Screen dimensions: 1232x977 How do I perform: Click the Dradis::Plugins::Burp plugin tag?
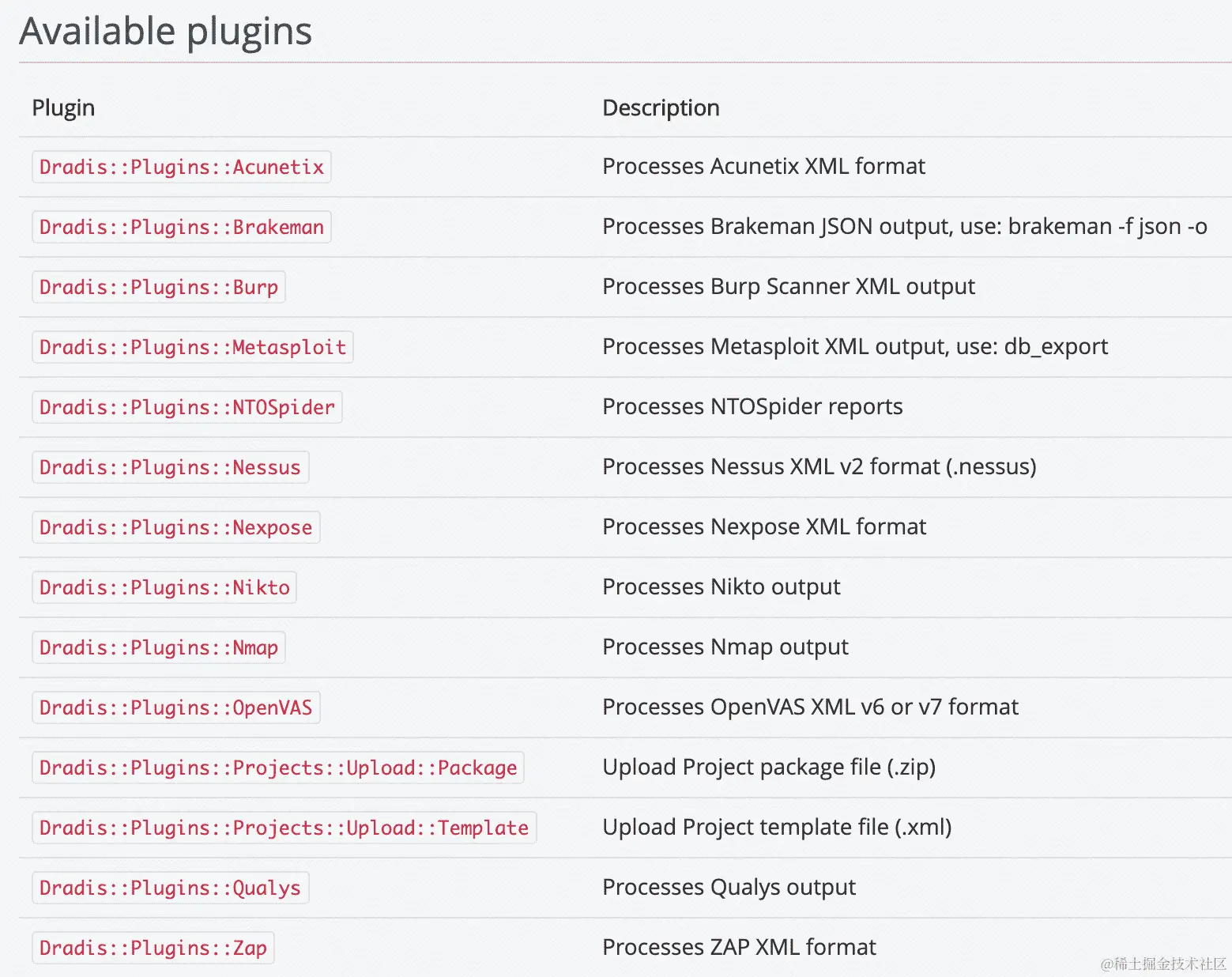(158, 287)
